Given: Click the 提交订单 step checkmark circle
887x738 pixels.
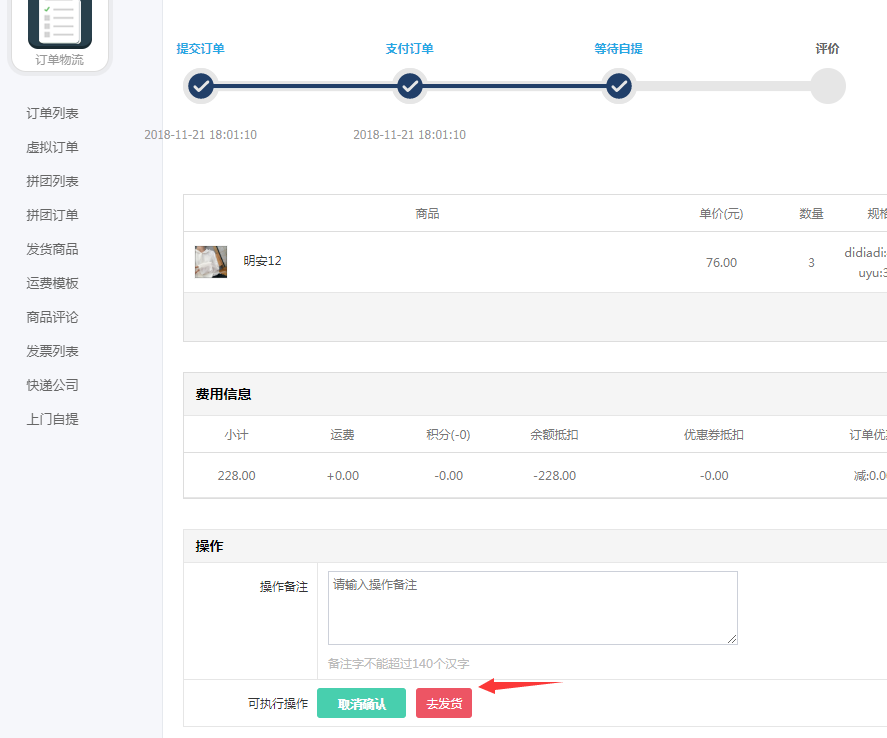Looking at the screenshot, I should pos(201,87).
